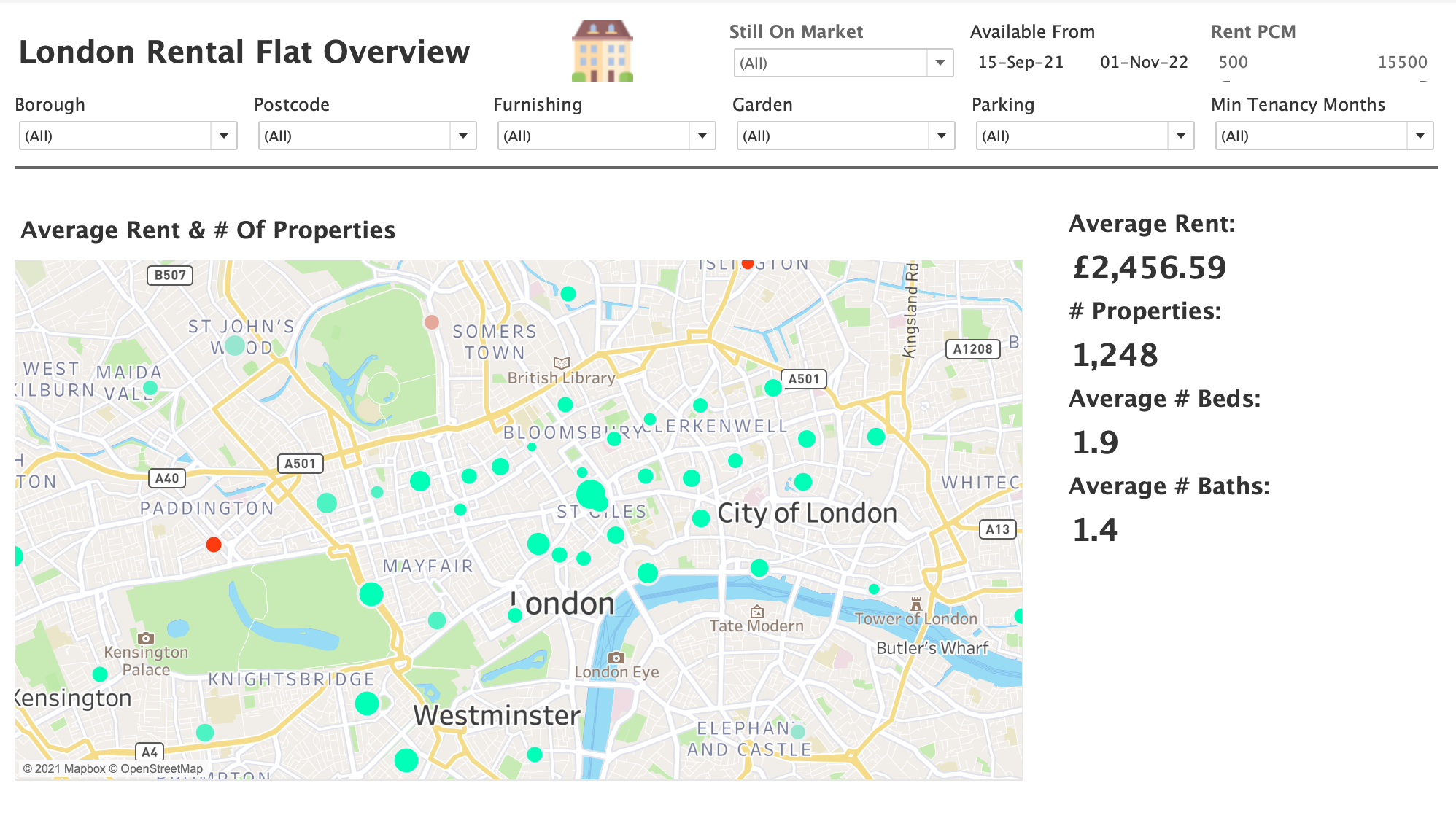
Task: Click the British Library map icon
Action: click(561, 362)
